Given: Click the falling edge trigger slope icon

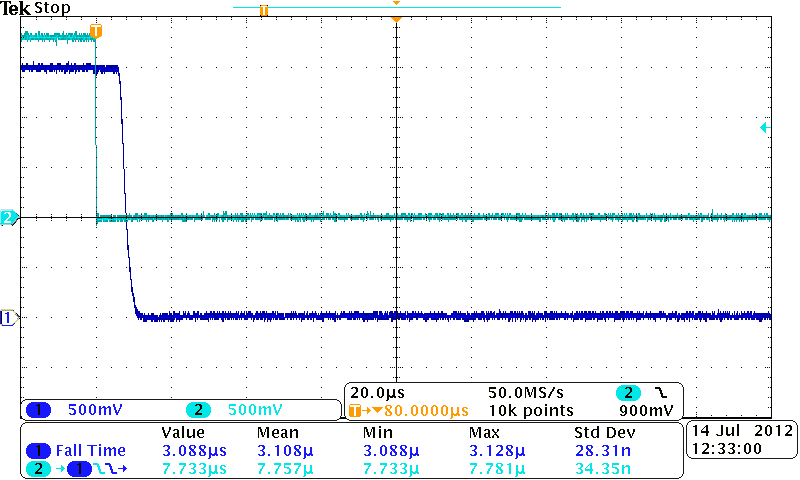Looking at the screenshot, I should (x=661, y=392).
